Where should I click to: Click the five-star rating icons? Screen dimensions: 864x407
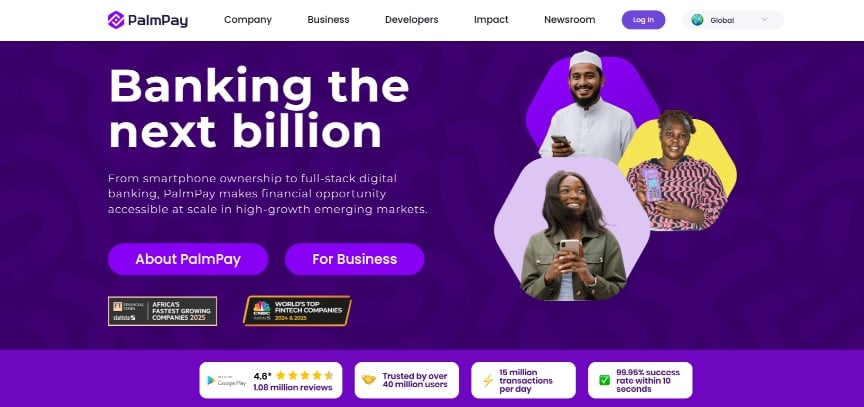coord(305,375)
